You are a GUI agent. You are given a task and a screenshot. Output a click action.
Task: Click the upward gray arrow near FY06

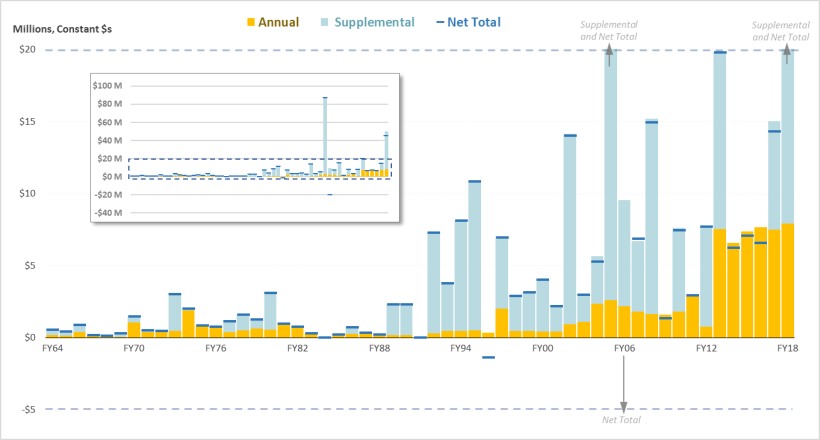(x=609, y=54)
